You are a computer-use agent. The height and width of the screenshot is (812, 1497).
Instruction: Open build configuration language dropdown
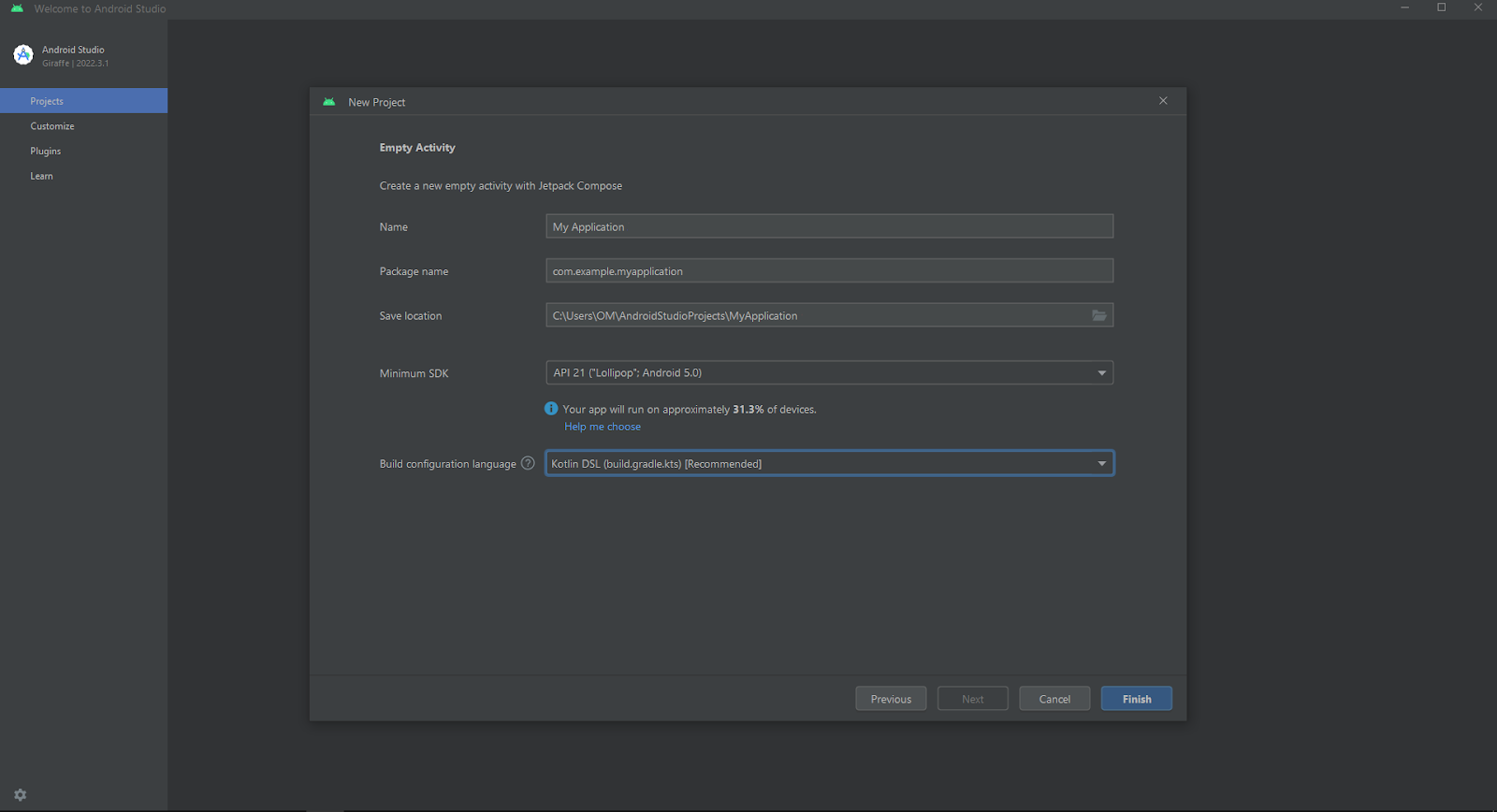(x=829, y=463)
